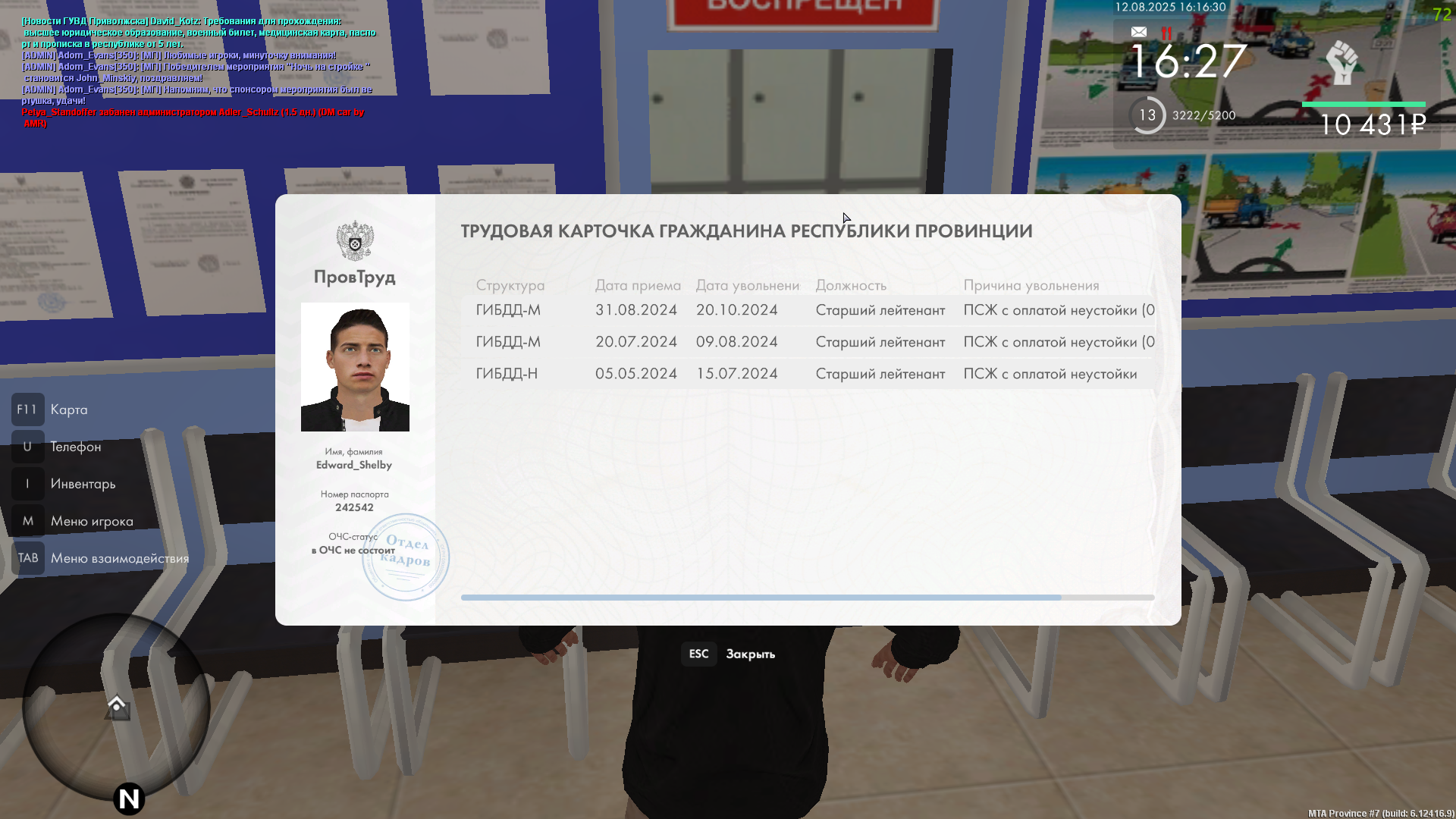Screen dimensions: 1456x819
Task: Select ГИБДД-М in the 20.07.2024 row
Action: pyautogui.click(x=508, y=342)
